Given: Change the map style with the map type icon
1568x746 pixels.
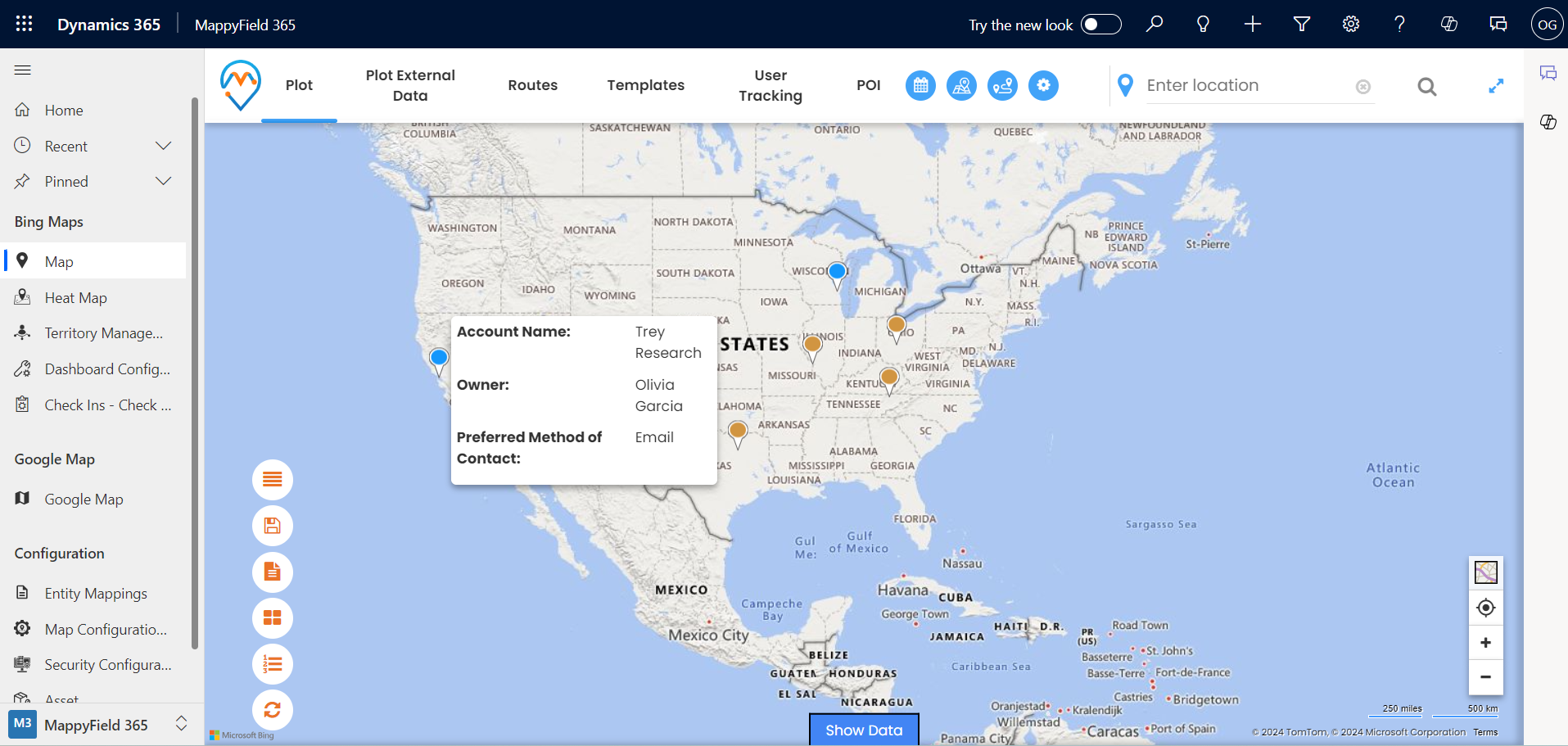Looking at the screenshot, I should (1485, 572).
